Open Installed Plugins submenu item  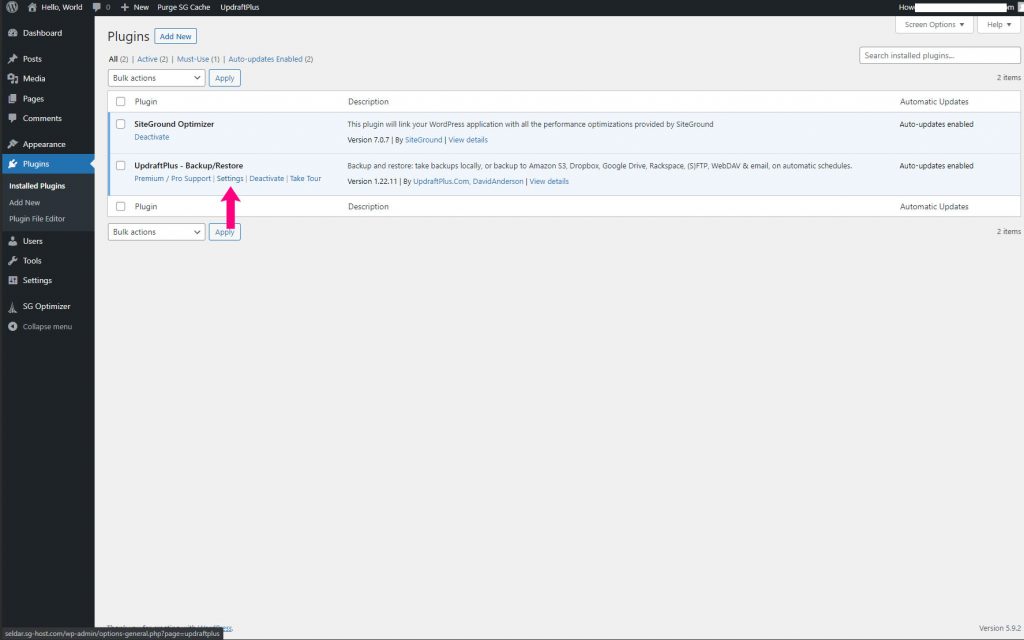point(37,186)
